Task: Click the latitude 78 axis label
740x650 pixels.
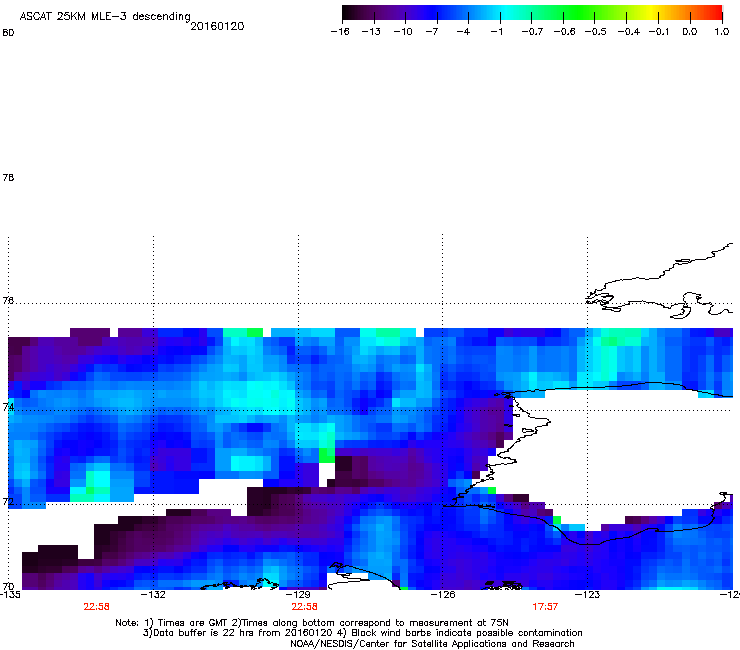Action: click(x=8, y=177)
